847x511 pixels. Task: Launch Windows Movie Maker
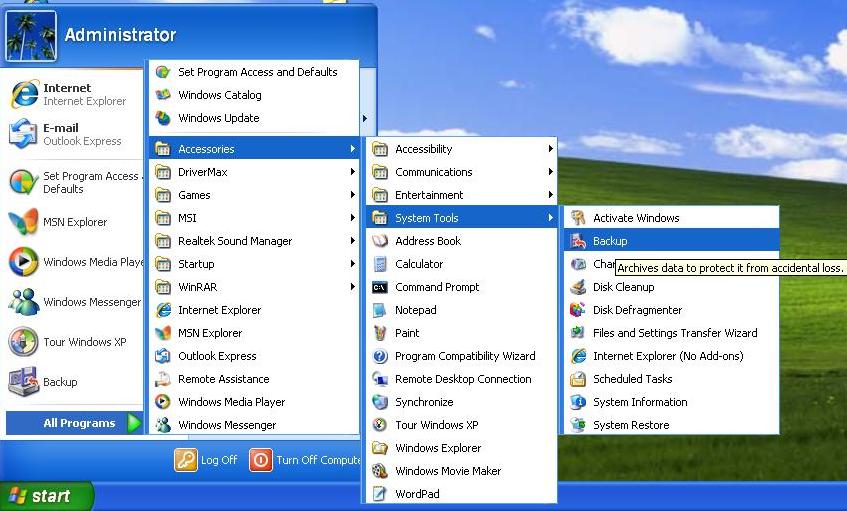click(x=461, y=471)
